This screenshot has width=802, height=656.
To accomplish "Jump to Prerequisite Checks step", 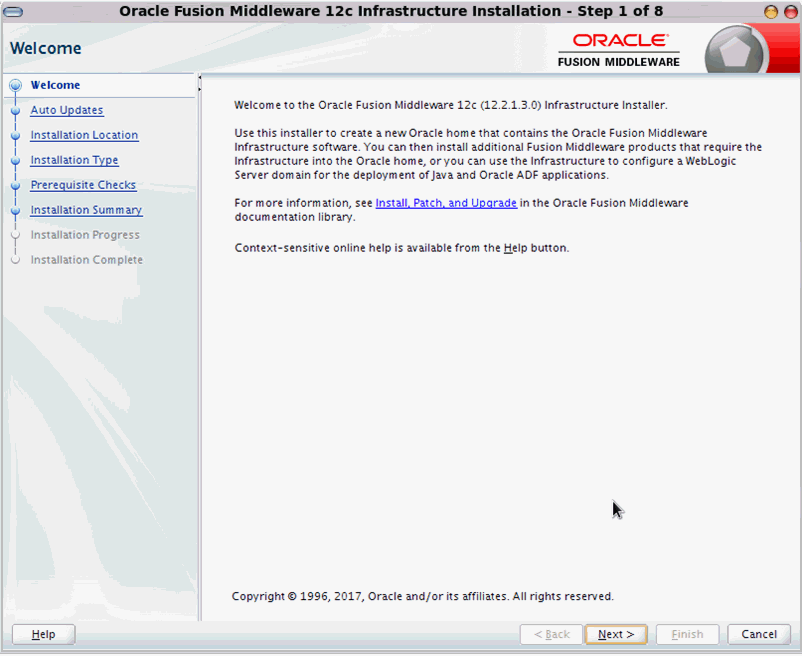I will [83, 185].
